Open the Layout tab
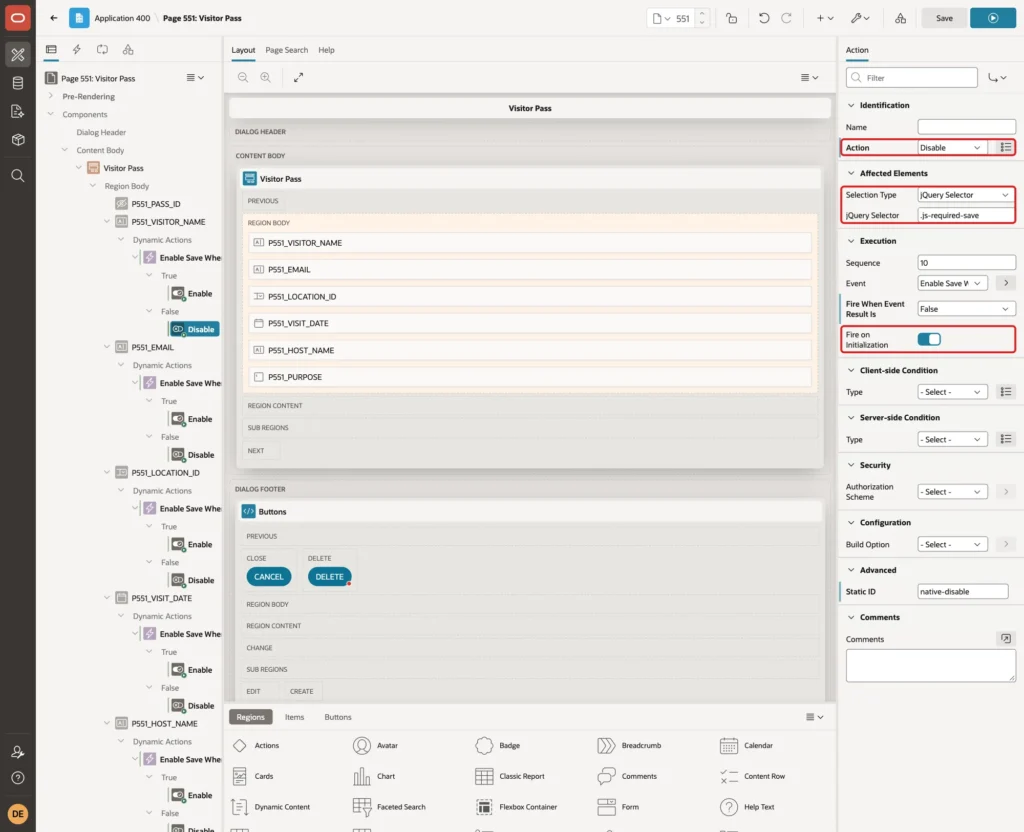The width and height of the screenshot is (1024, 832). (243, 50)
